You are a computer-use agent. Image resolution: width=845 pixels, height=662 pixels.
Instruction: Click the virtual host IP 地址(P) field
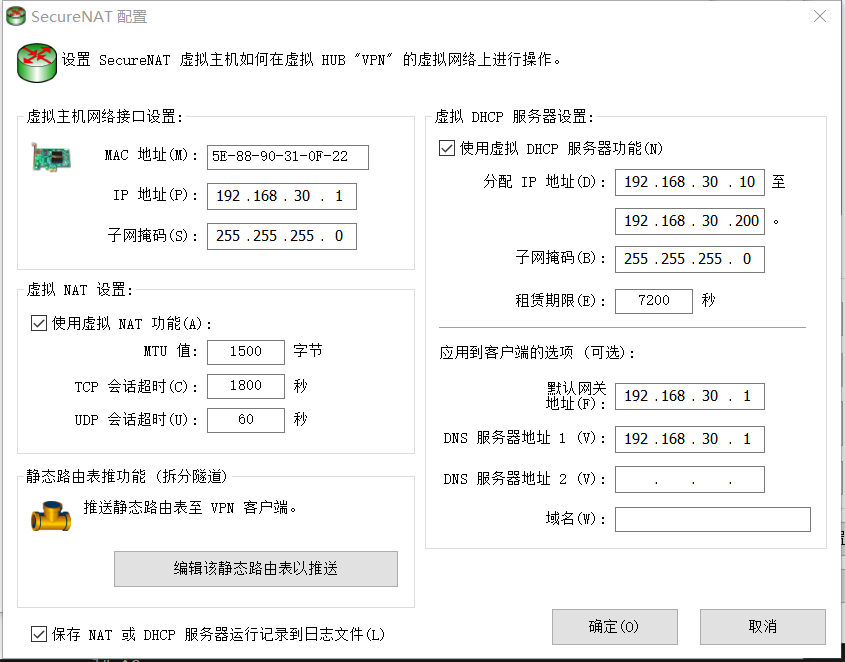(282, 196)
